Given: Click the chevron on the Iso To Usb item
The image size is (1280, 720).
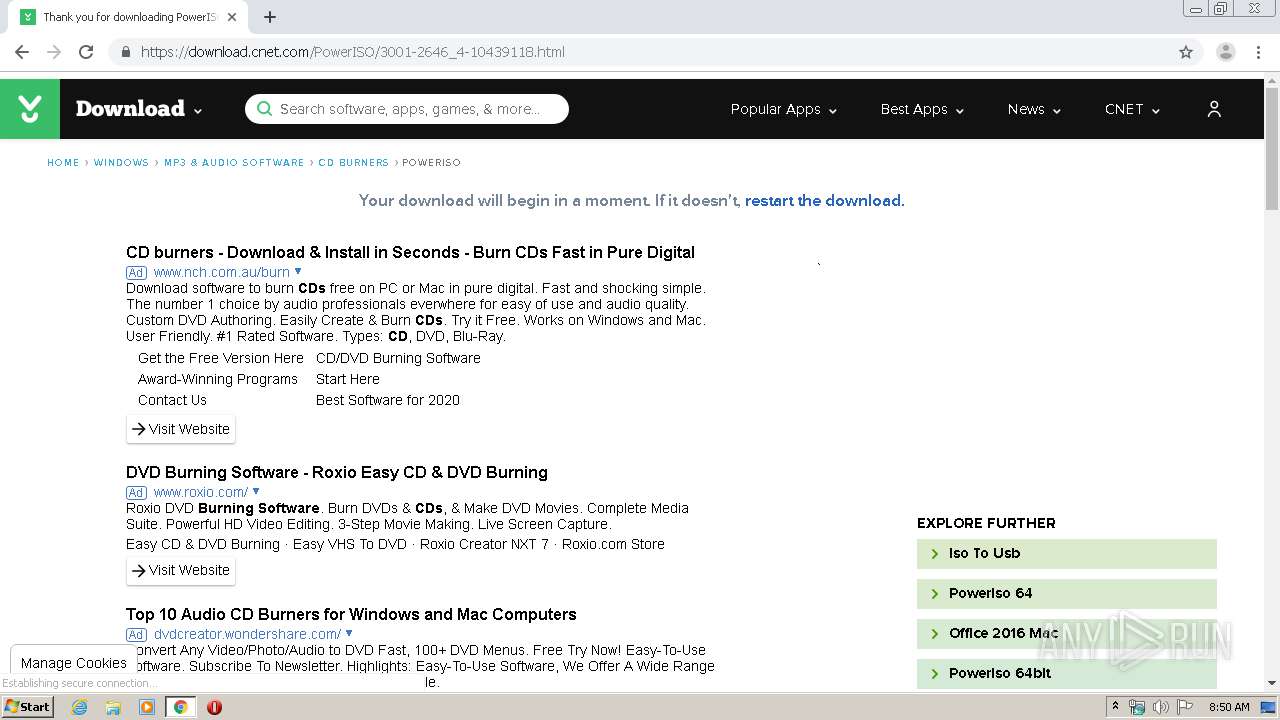Looking at the screenshot, I should 935,554.
